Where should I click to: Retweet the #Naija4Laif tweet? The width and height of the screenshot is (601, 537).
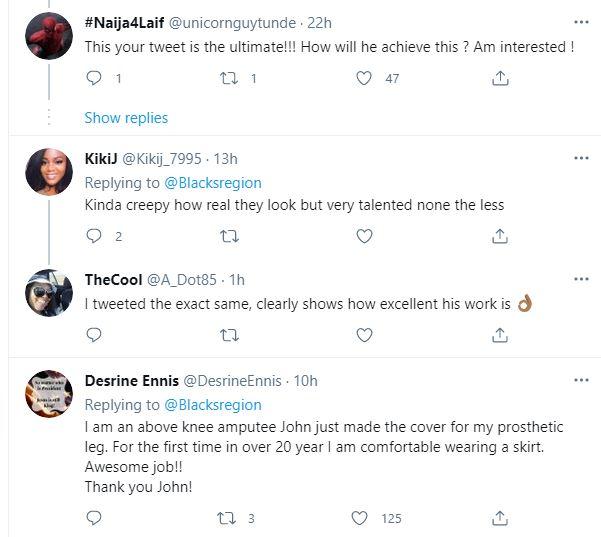[229, 78]
